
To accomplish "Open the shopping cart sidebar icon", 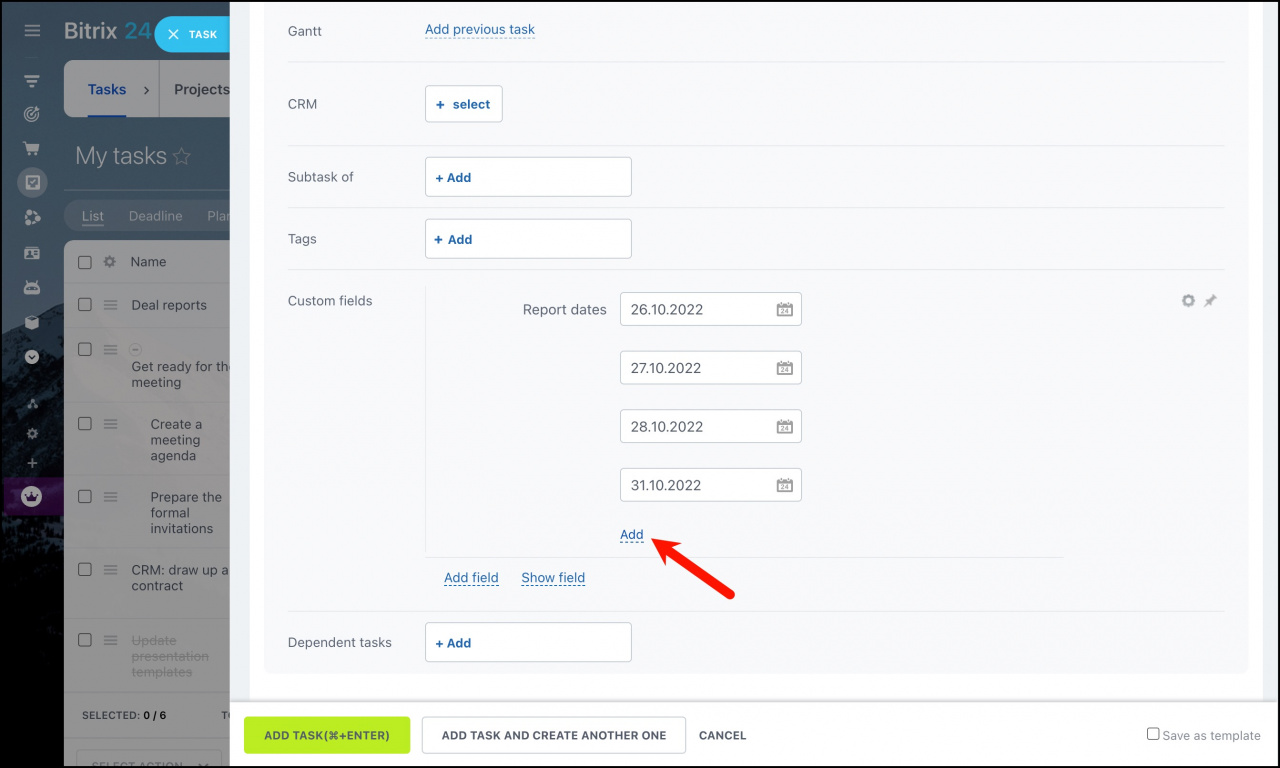I will (x=32, y=148).
